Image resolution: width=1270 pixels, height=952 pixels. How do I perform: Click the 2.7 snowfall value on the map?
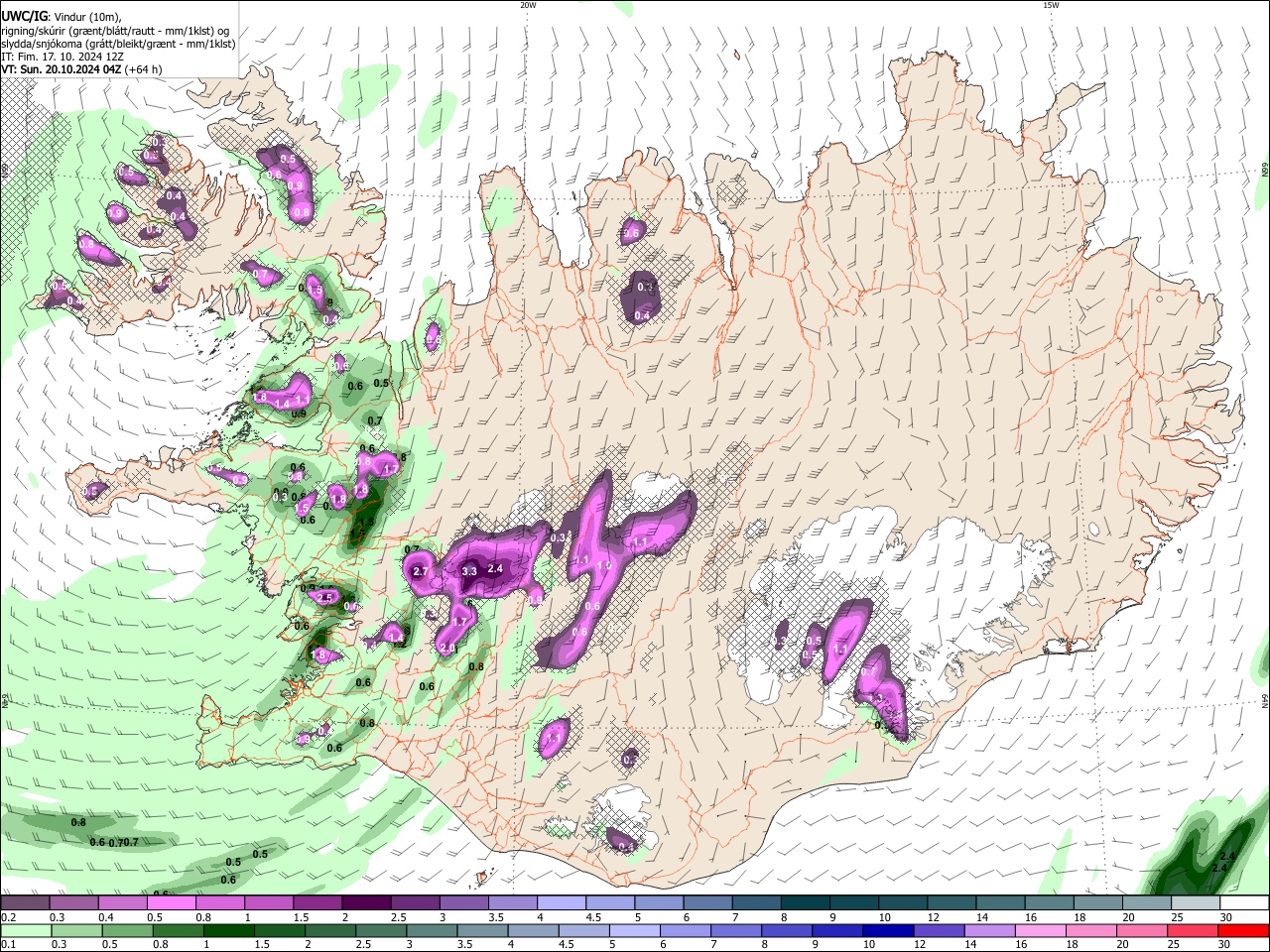tap(419, 572)
